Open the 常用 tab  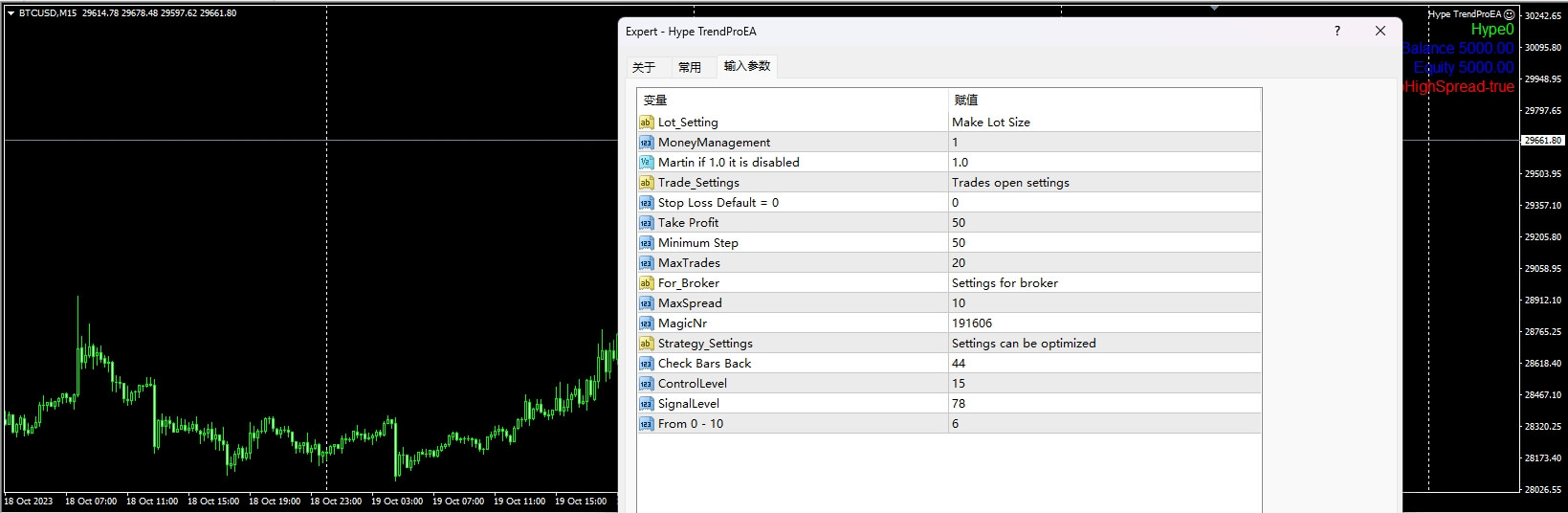click(689, 67)
